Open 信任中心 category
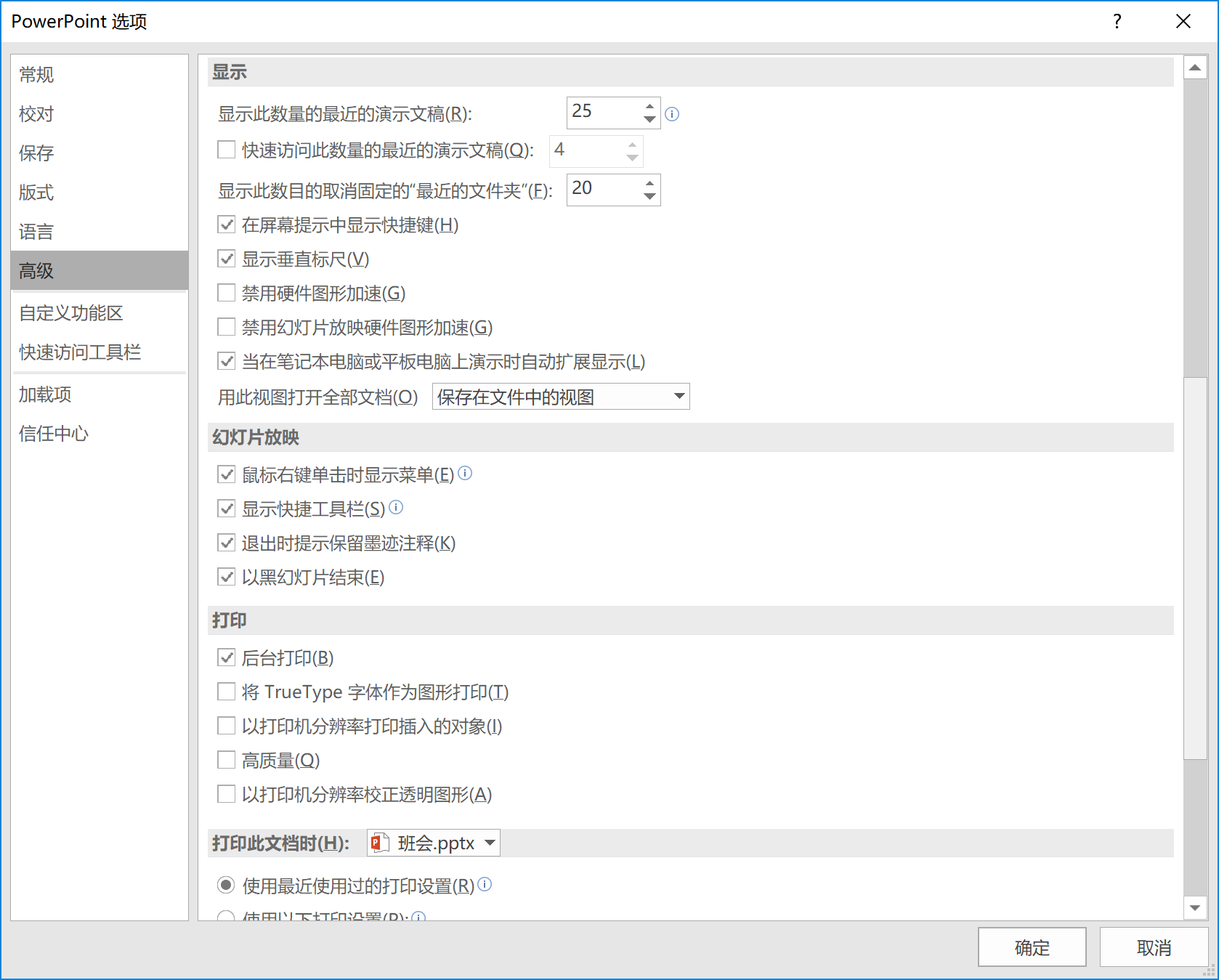The image size is (1219, 980). click(x=100, y=433)
